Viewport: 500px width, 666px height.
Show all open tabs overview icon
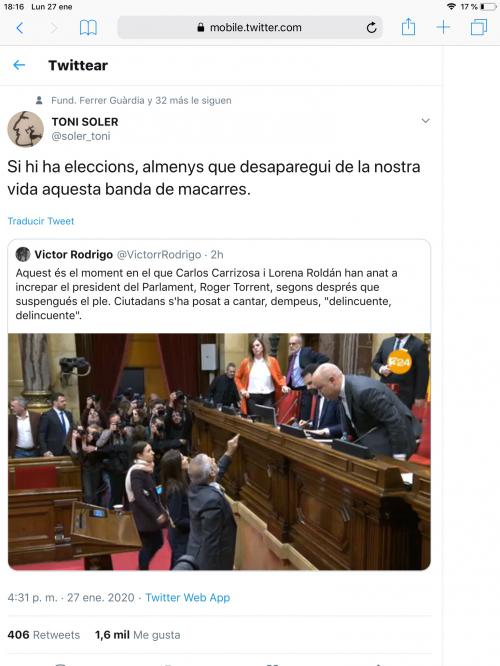479,28
